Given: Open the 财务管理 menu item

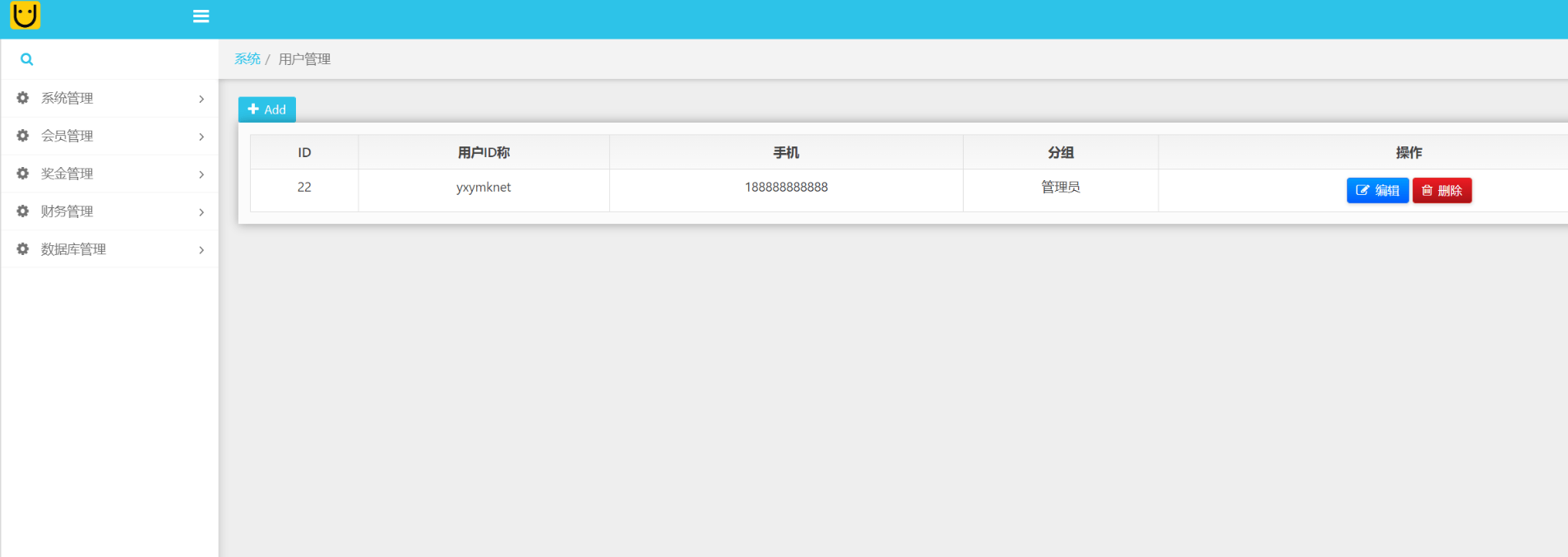Looking at the screenshot, I should click(109, 211).
